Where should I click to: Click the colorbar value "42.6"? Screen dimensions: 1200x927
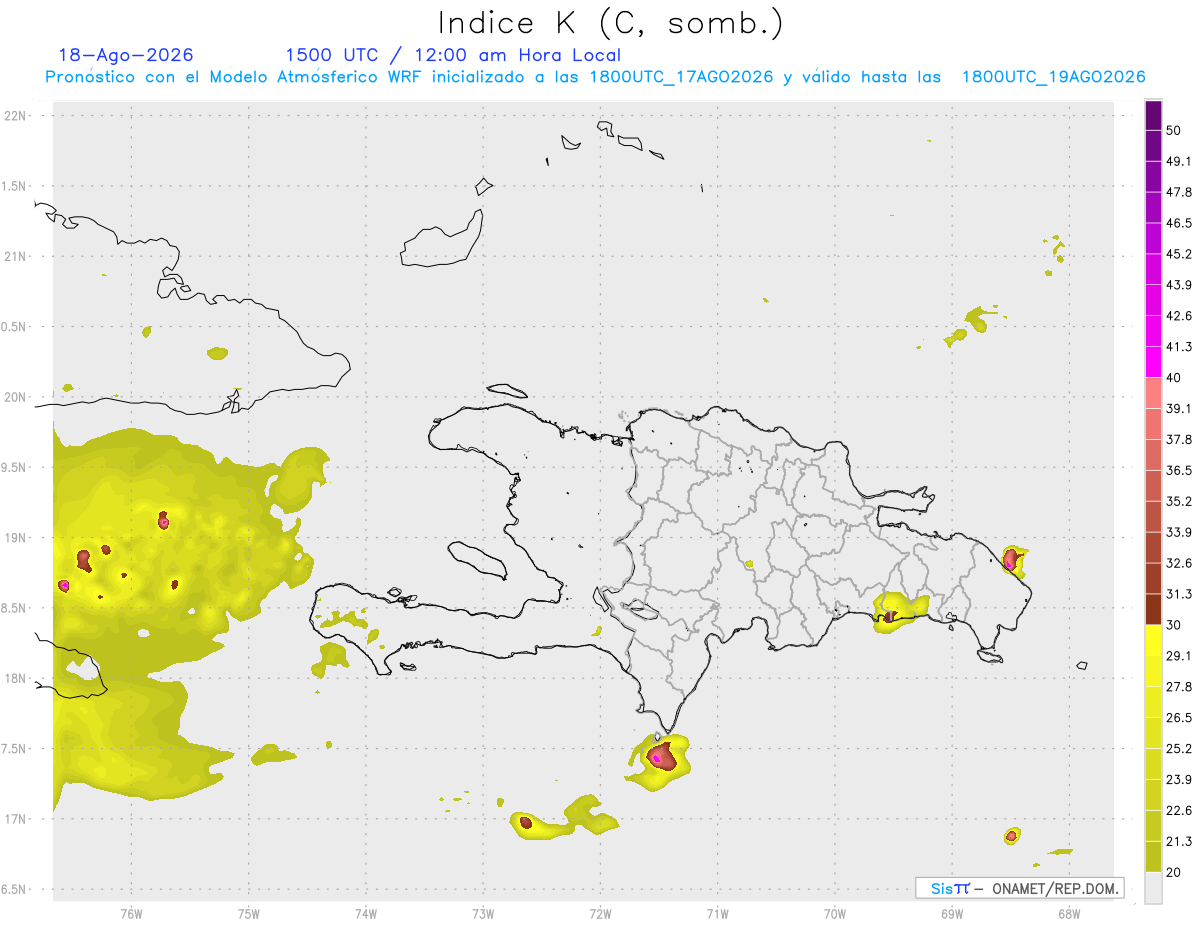pyautogui.click(x=1179, y=316)
